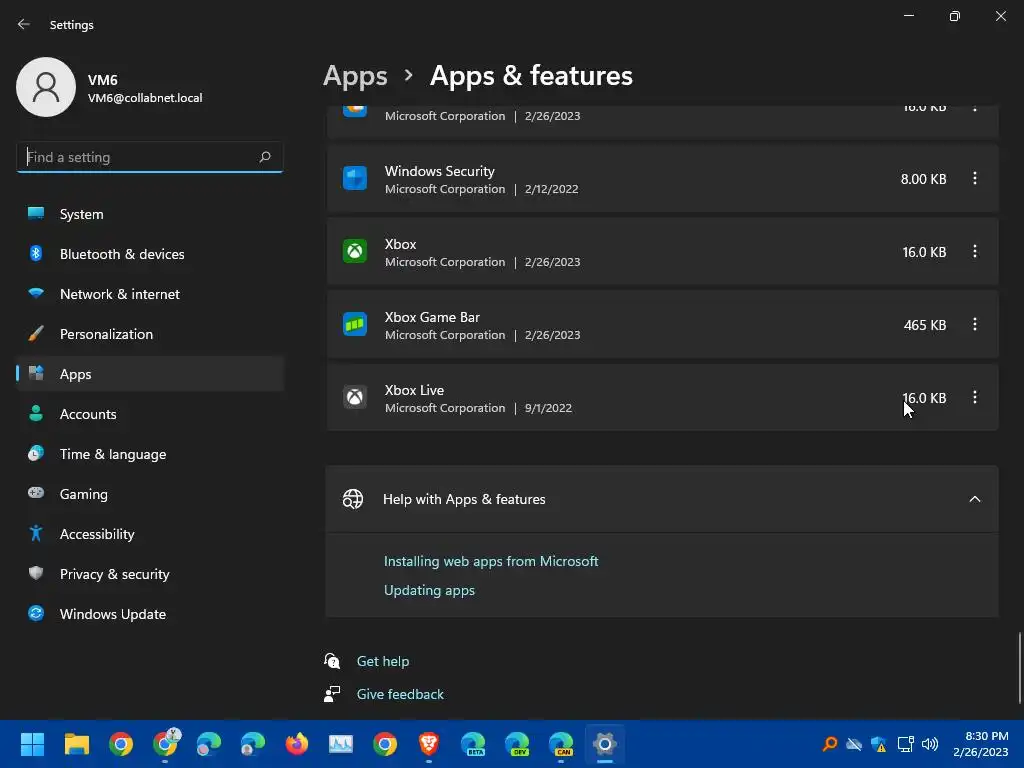This screenshot has width=1024, height=768.
Task: Click the back arrow beside Settings
Action: (x=24, y=24)
